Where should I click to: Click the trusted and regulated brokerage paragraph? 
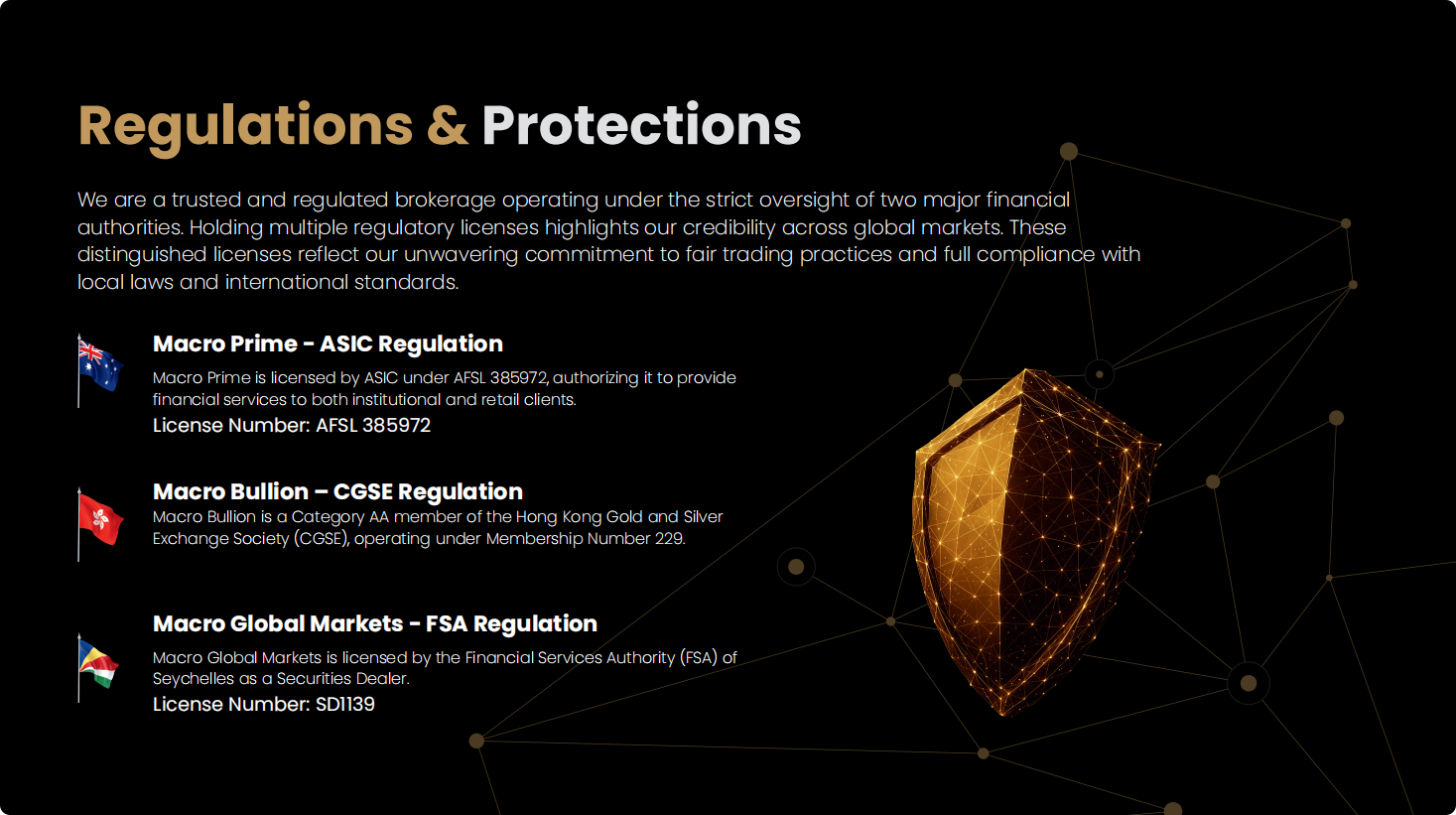(608, 241)
